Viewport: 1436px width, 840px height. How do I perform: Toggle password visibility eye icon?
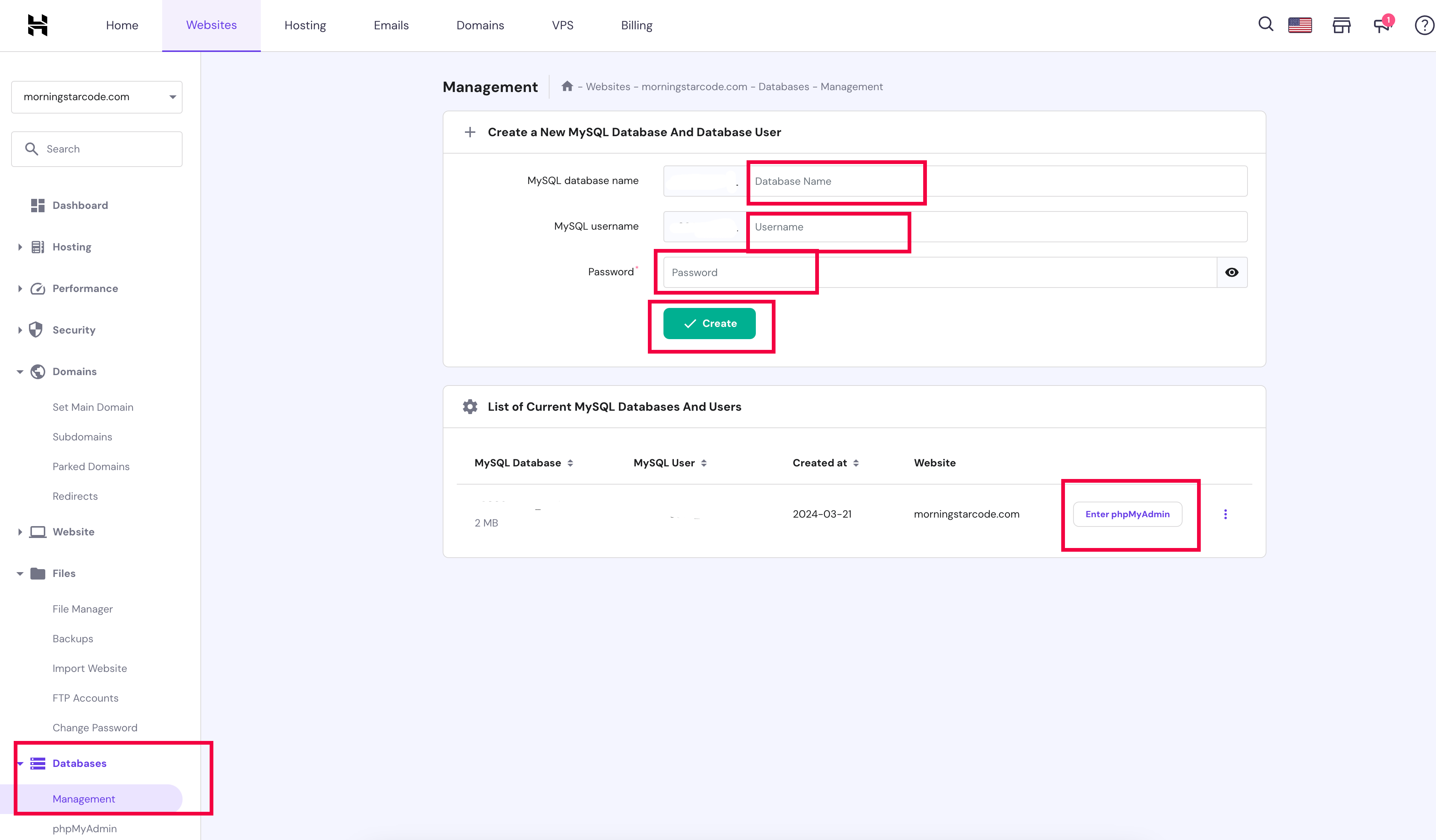point(1232,272)
